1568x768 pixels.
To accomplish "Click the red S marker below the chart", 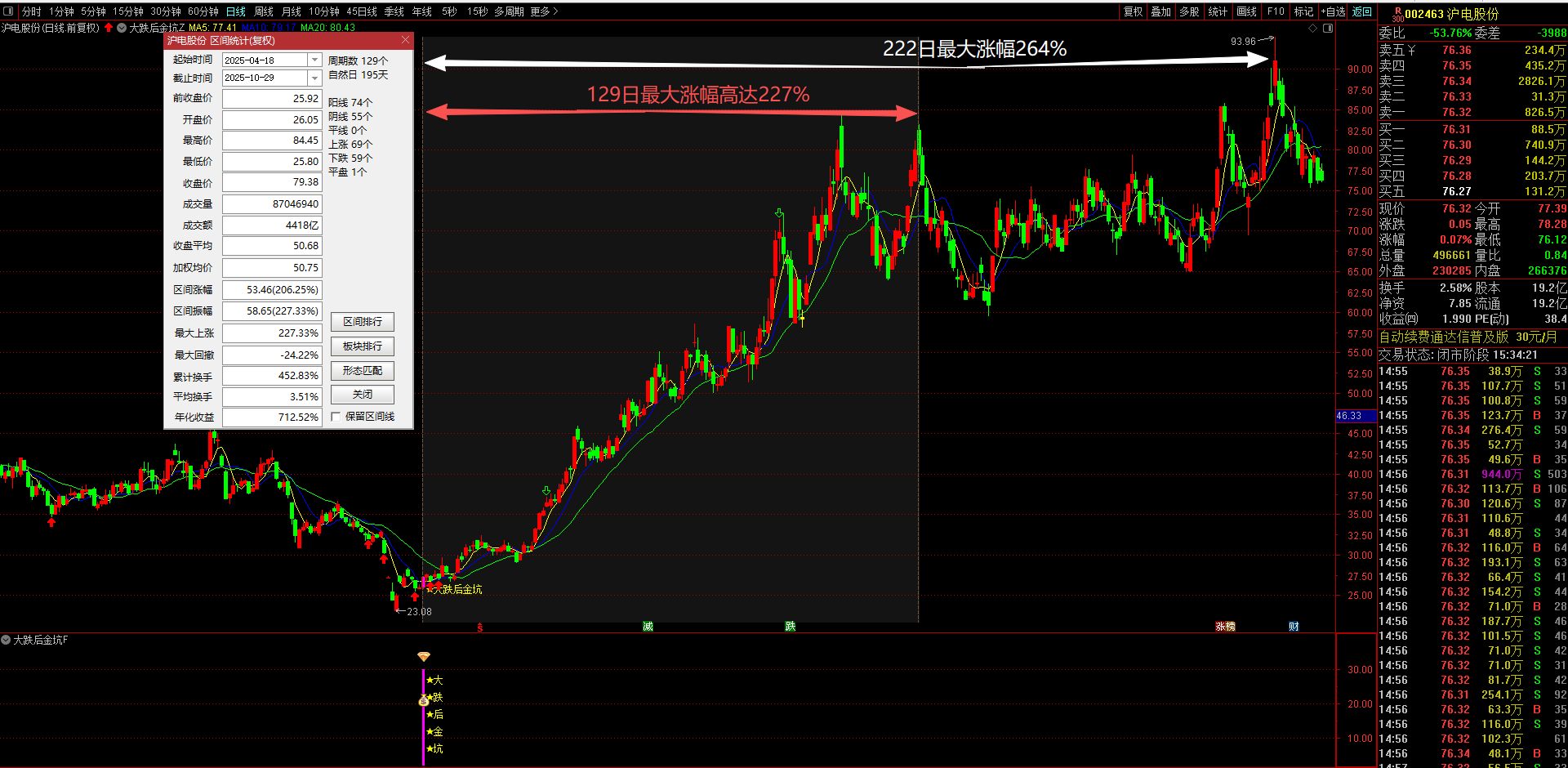I will point(480,627).
